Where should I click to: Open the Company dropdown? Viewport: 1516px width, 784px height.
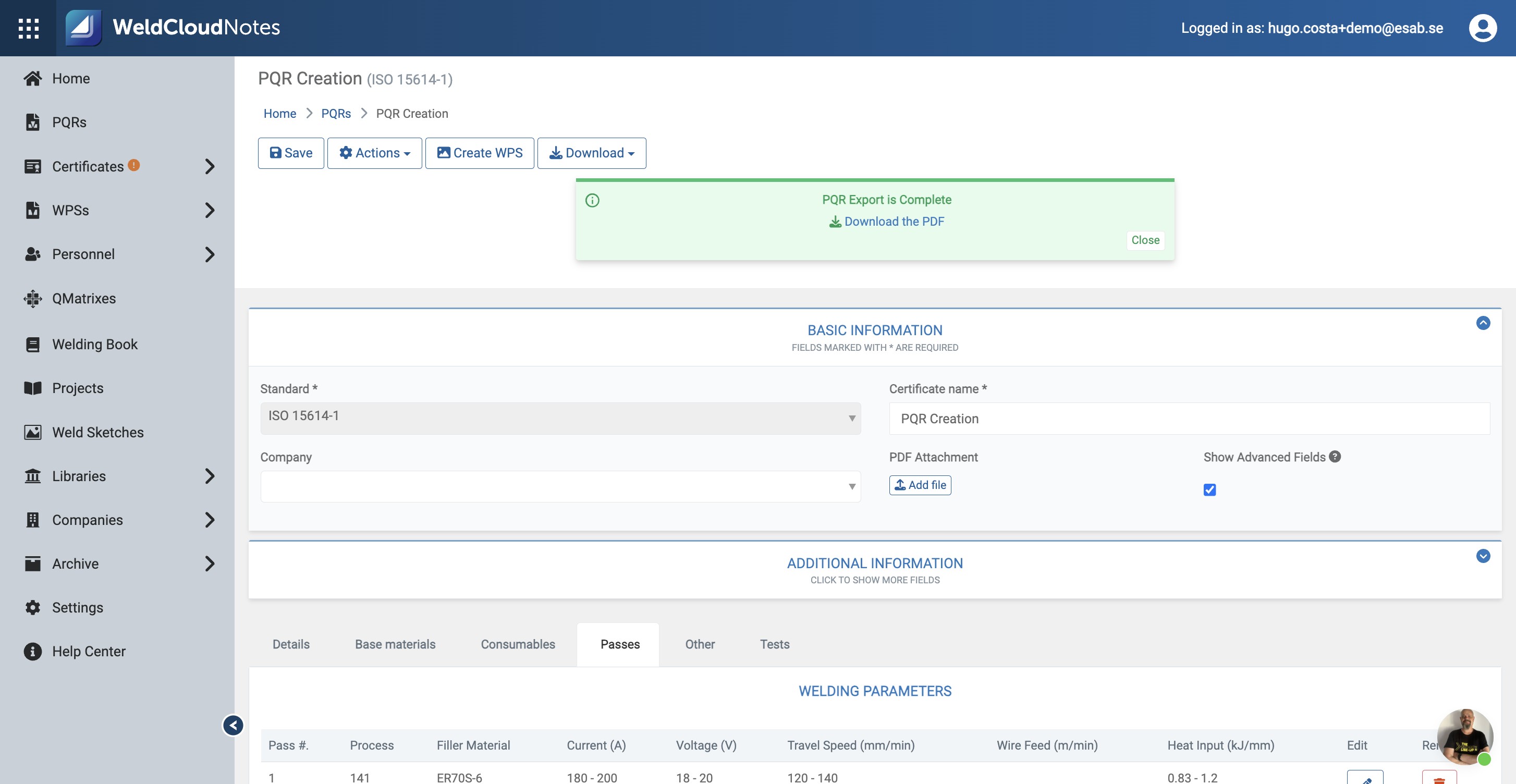(x=560, y=487)
